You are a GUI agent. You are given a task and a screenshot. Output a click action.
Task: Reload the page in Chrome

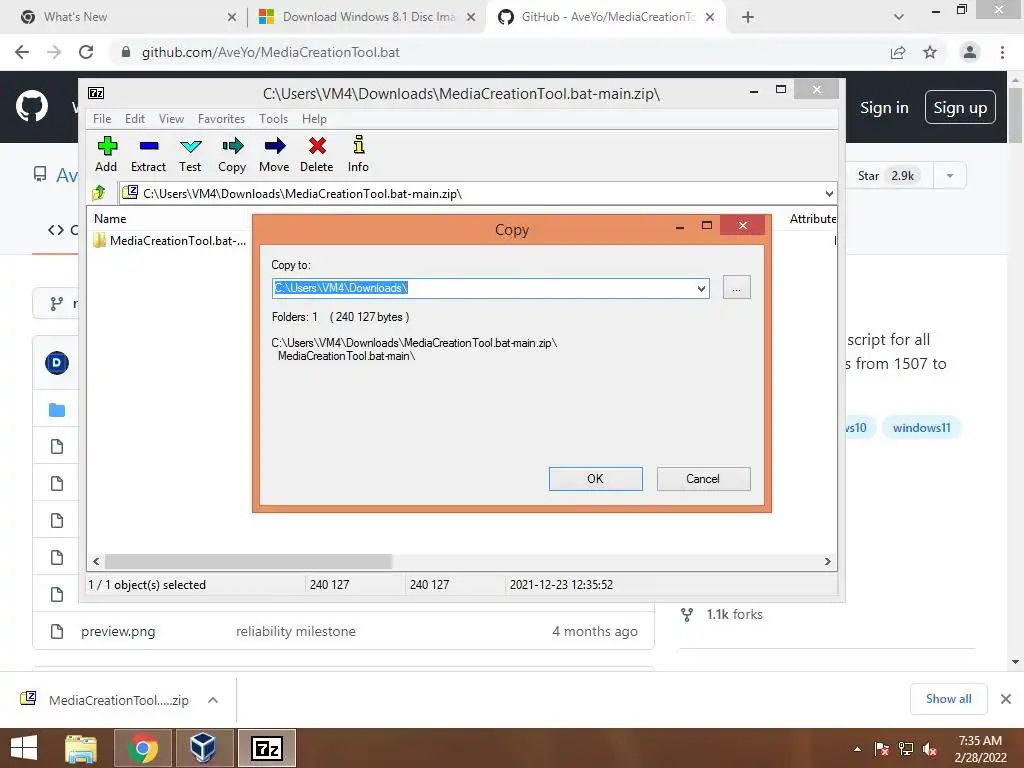[86, 52]
